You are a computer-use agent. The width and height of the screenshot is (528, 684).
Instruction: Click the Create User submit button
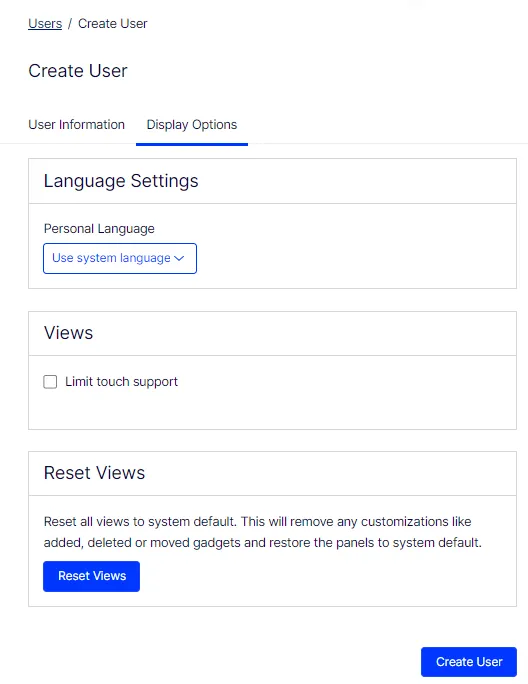click(469, 662)
